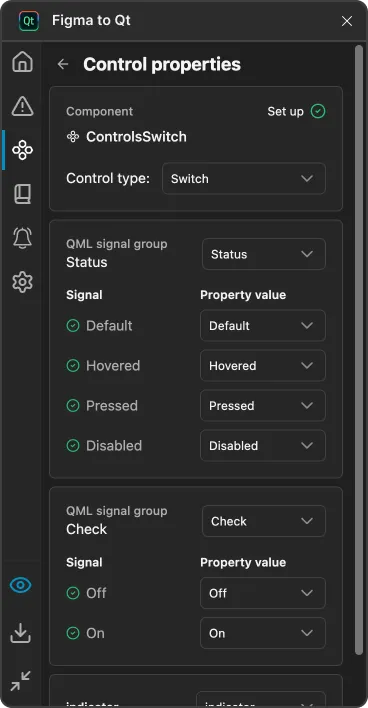Open the Status signal group dropdown
The image size is (368, 708).
pos(264,254)
